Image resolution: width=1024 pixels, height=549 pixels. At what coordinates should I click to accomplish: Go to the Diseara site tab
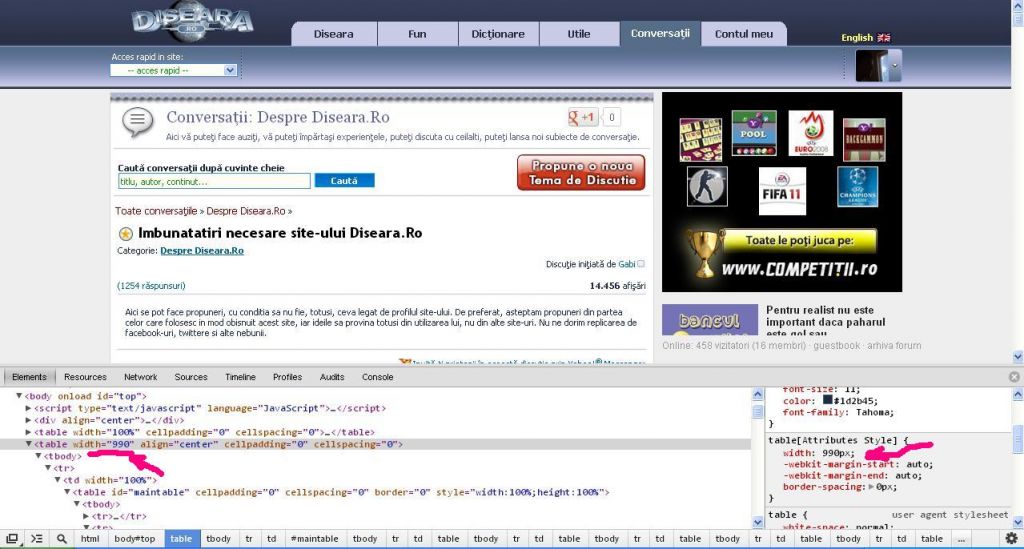pyautogui.click(x=334, y=34)
